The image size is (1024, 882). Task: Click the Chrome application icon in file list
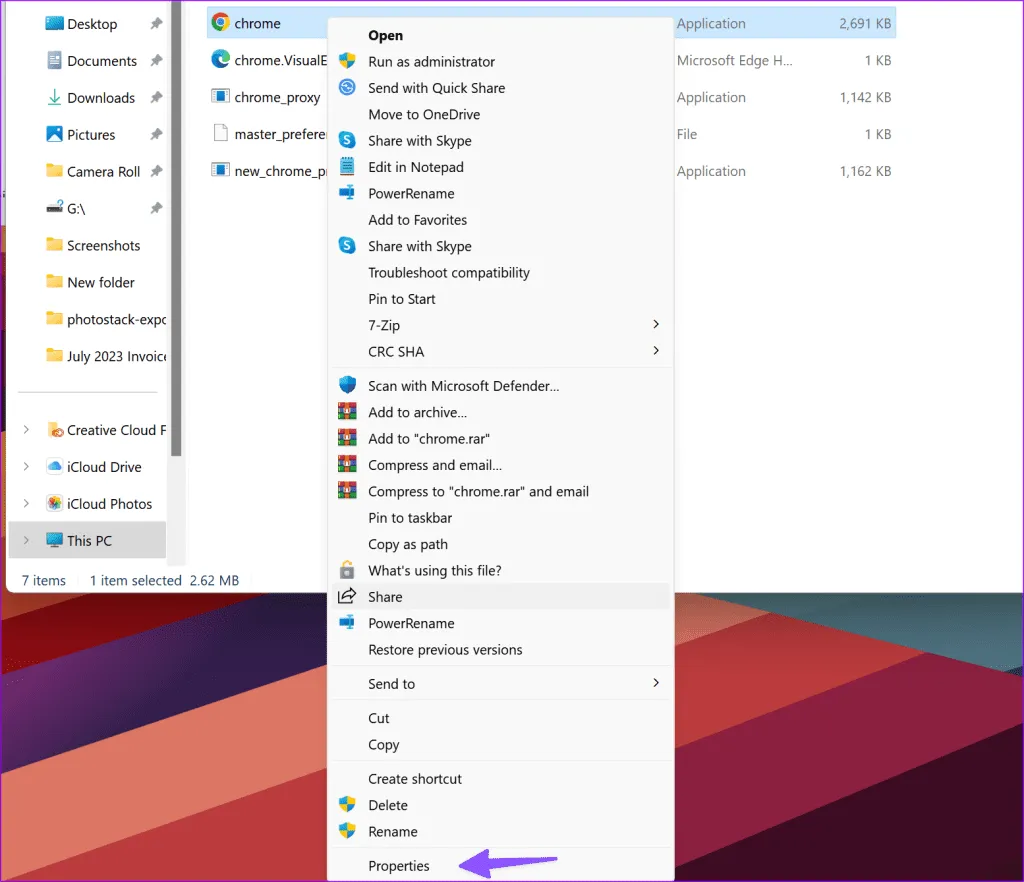pos(220,23)
